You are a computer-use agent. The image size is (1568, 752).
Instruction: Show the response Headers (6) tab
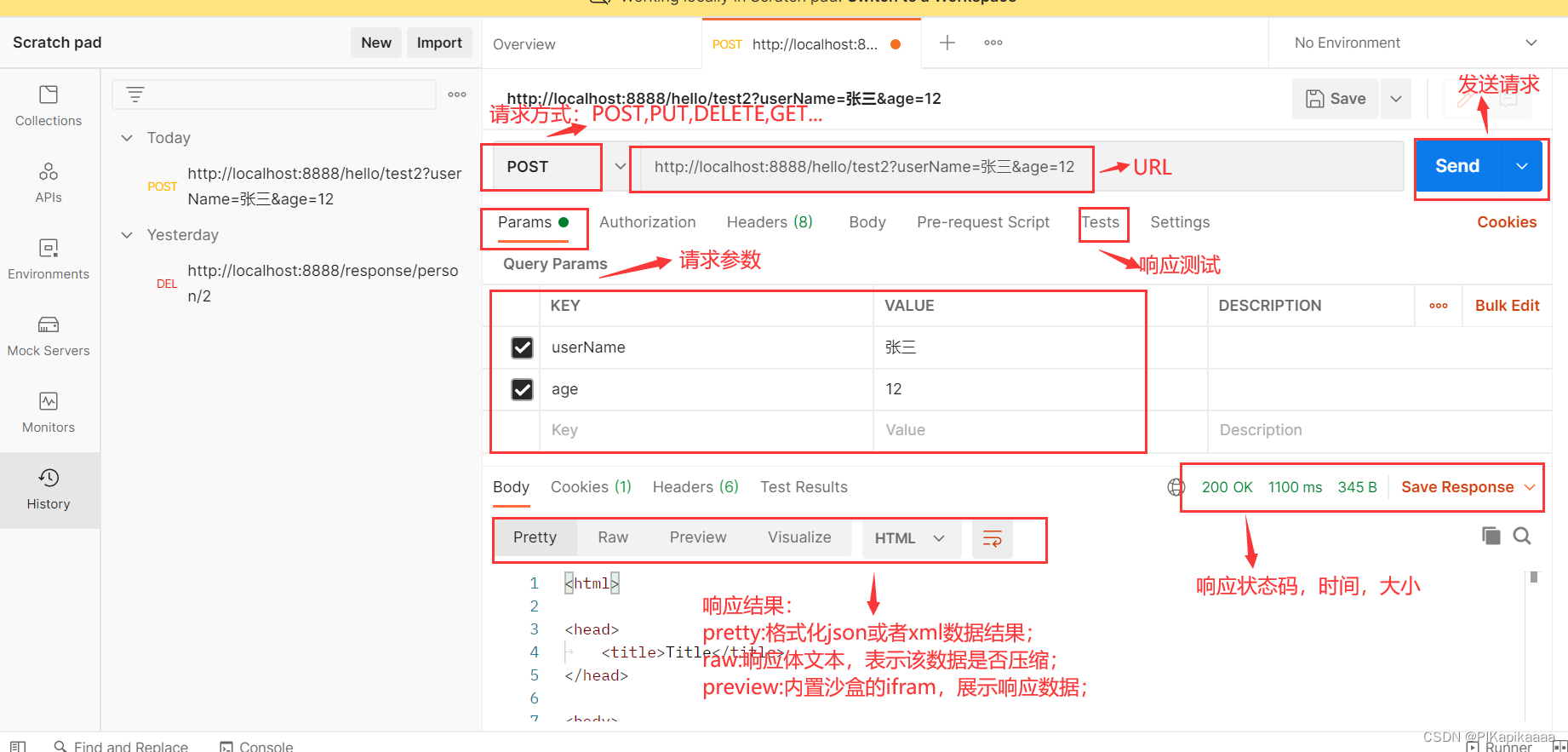coord(695,487)
